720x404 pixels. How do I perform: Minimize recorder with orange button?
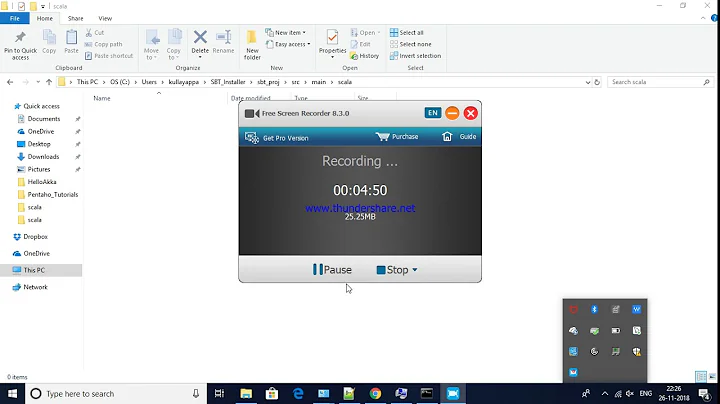pos(452,113)
